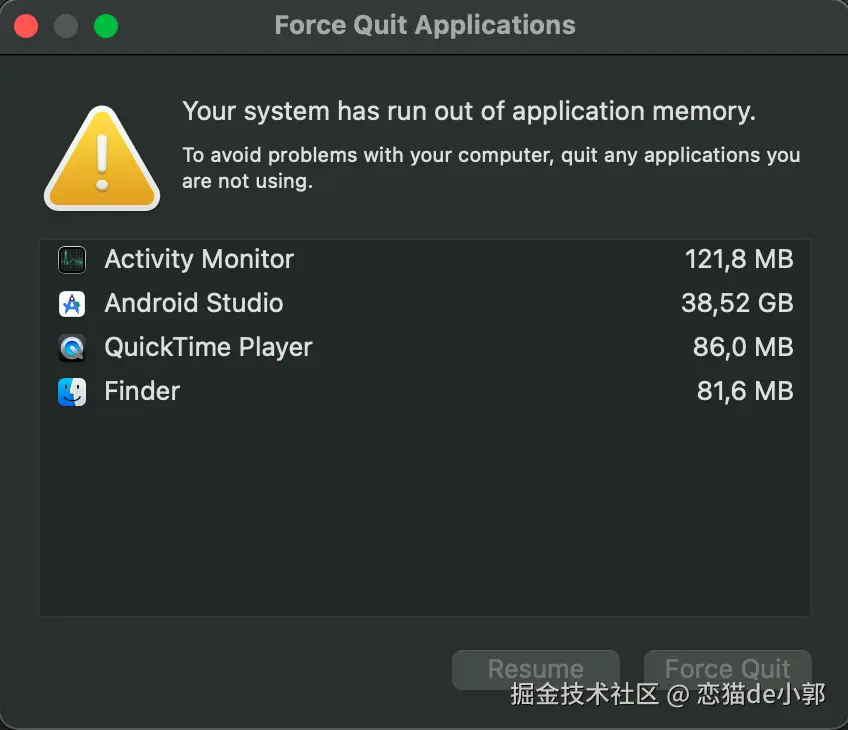Choose QuickTime Player from the list

[208, 348]
